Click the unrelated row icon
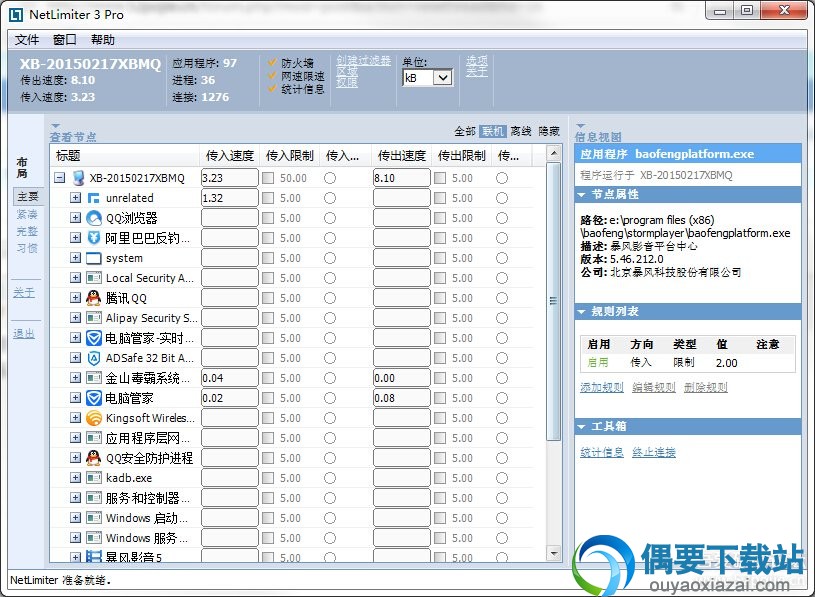815x597 pixels. (x=94, y=198)
